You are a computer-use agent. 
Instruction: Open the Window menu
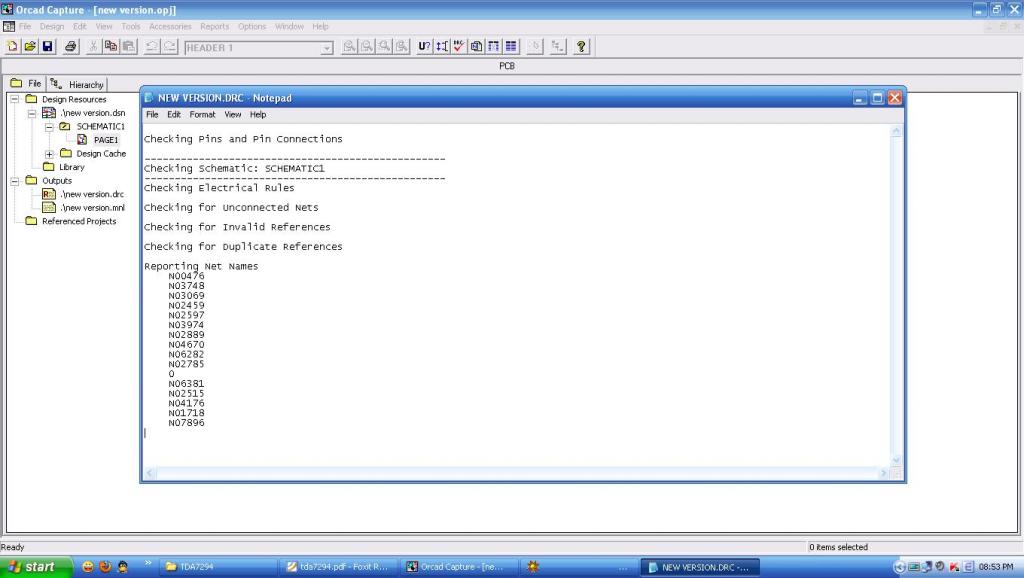(x=289, y=26)
